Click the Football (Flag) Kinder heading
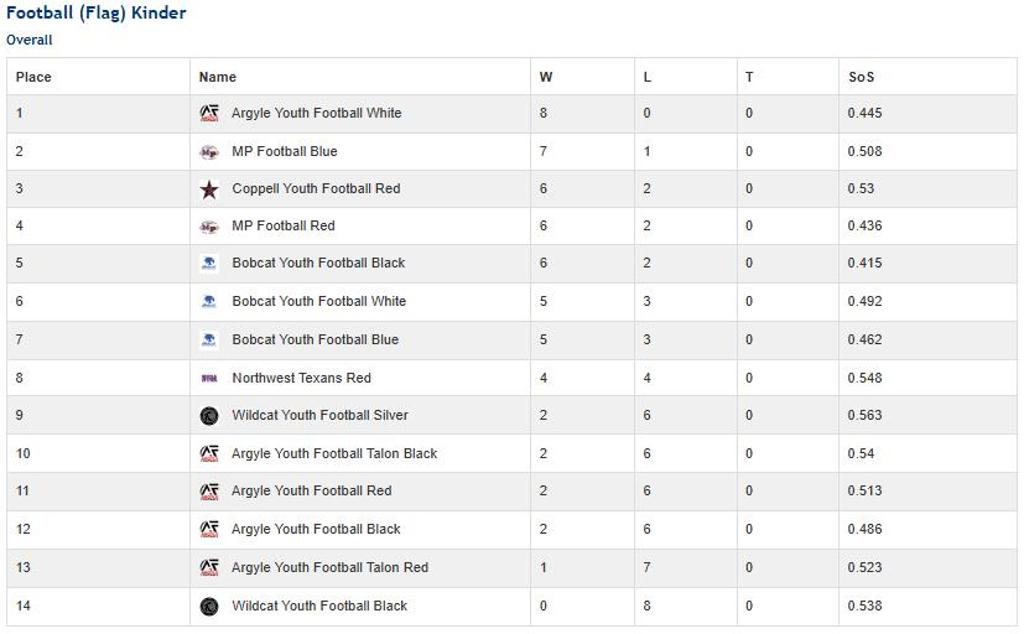The width and height of the screenshot is (1024, 634). pyautogui.click(x=96, y=13)
